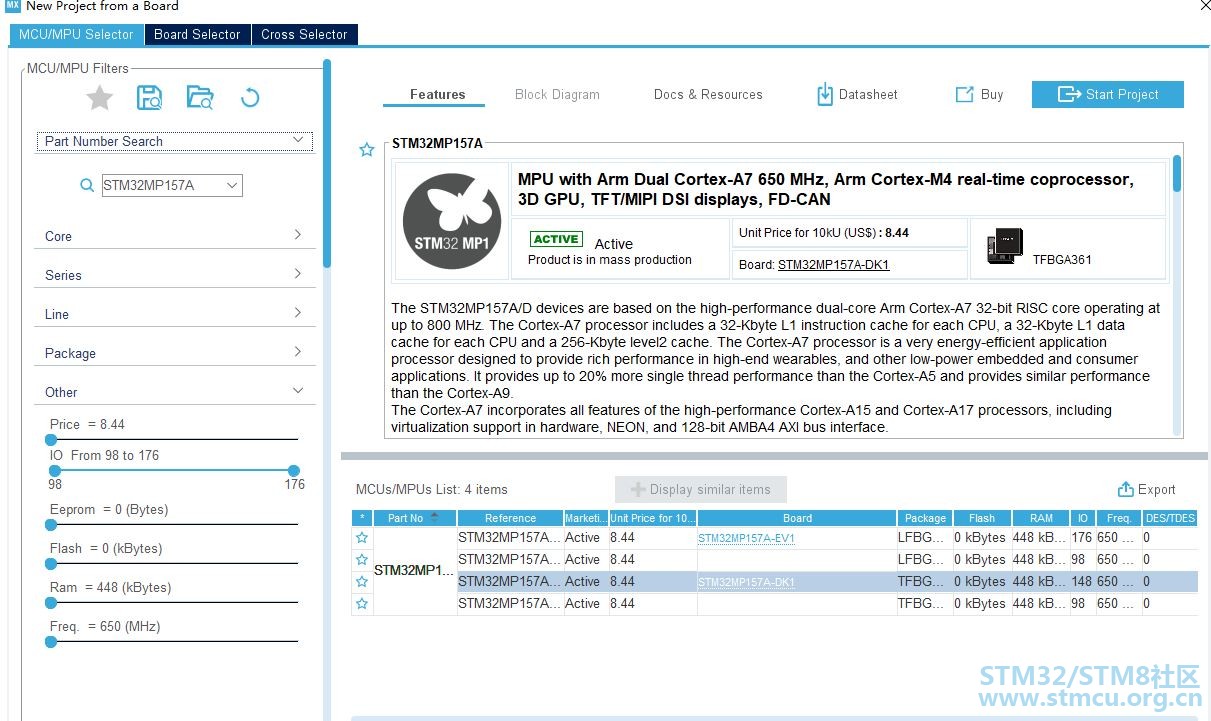The height and width of the screenshot is (721, 1211).
Task: Expand the Package filter section
Action: click(175, 353)
